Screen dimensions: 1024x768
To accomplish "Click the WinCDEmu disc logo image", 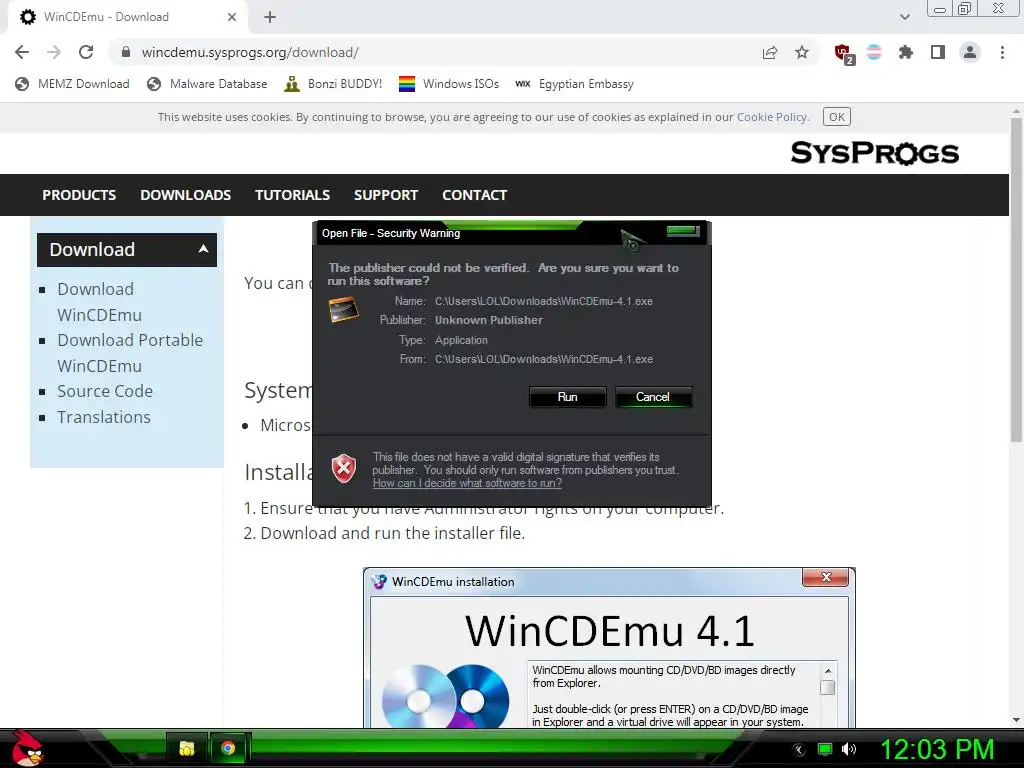I will (445, 696).
